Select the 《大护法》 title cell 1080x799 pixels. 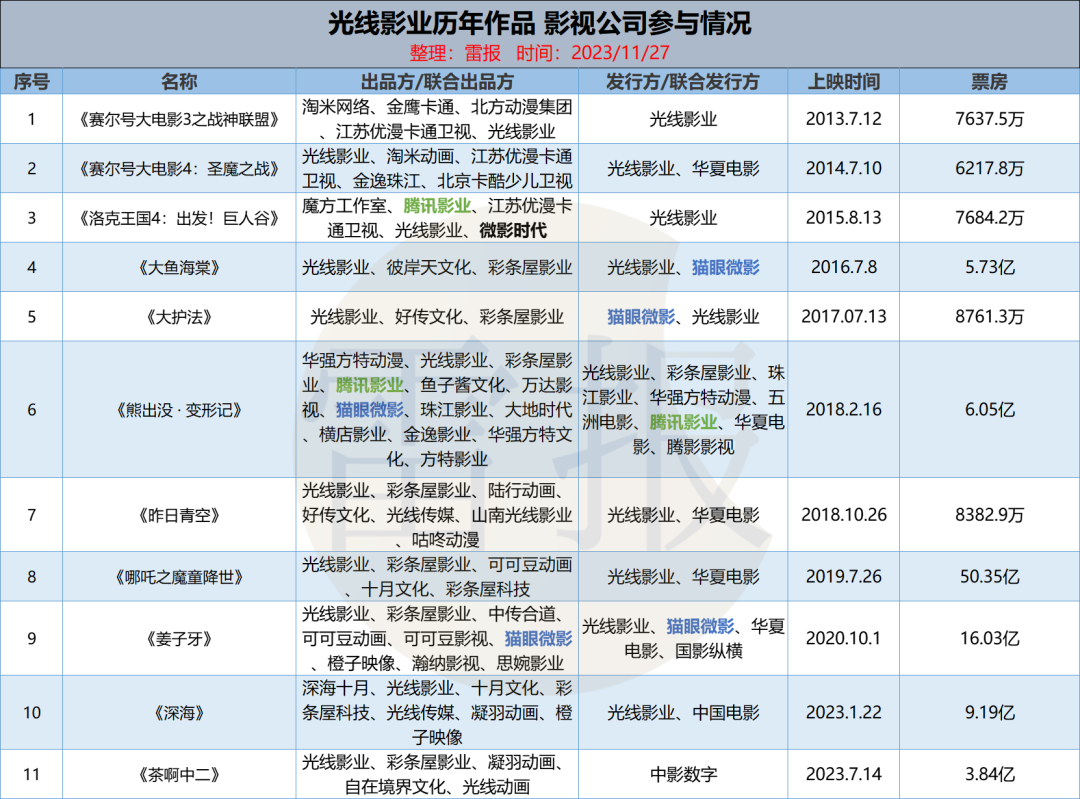179,317
